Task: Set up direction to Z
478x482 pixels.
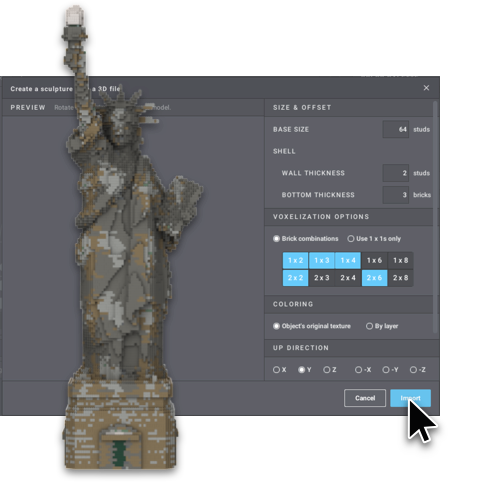Action: (330, 370)
